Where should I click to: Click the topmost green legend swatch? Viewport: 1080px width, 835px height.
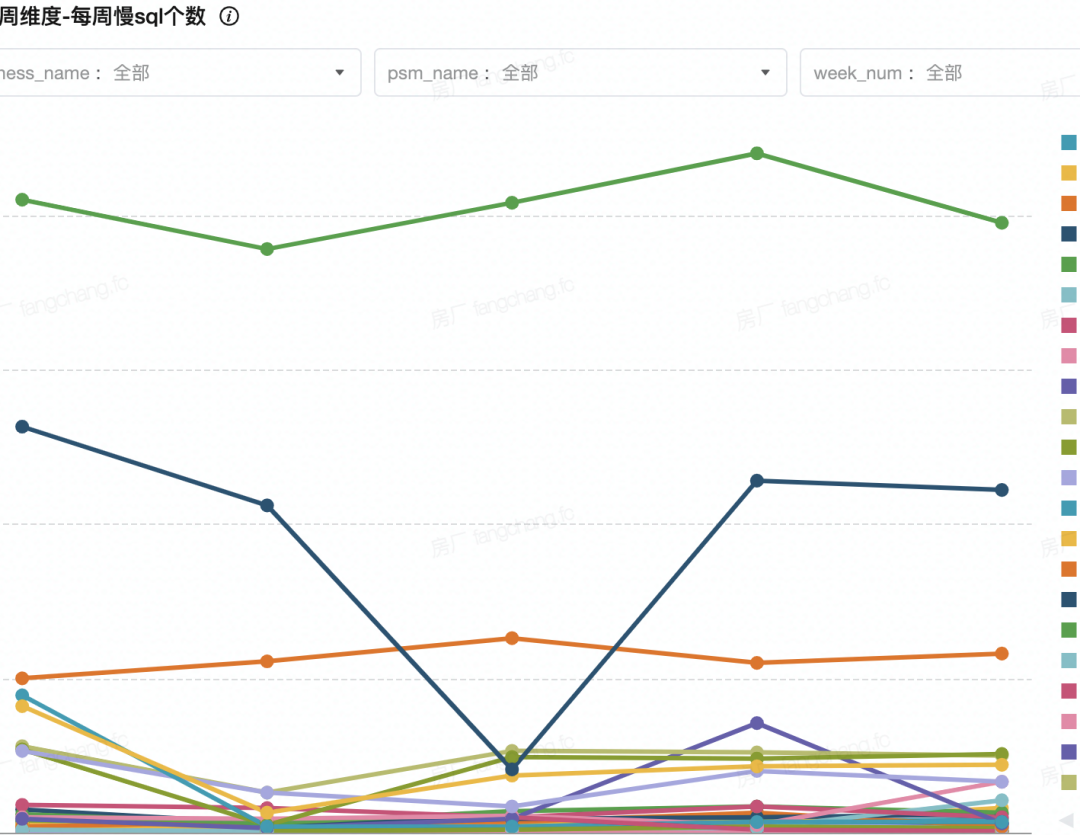(x=1068, y=264)
